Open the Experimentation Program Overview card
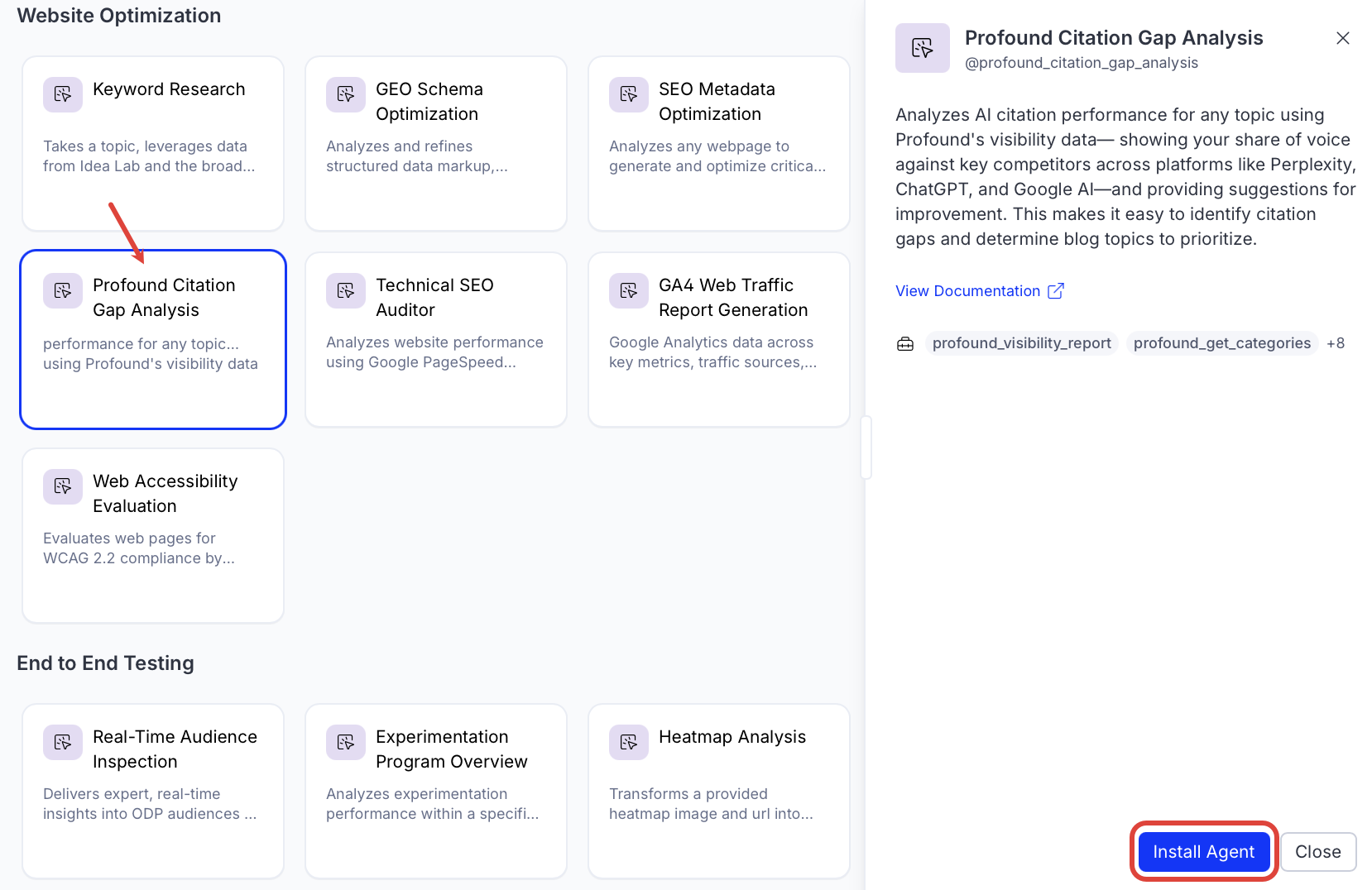This screenshot has width=1372, height=890. point(436,790)
